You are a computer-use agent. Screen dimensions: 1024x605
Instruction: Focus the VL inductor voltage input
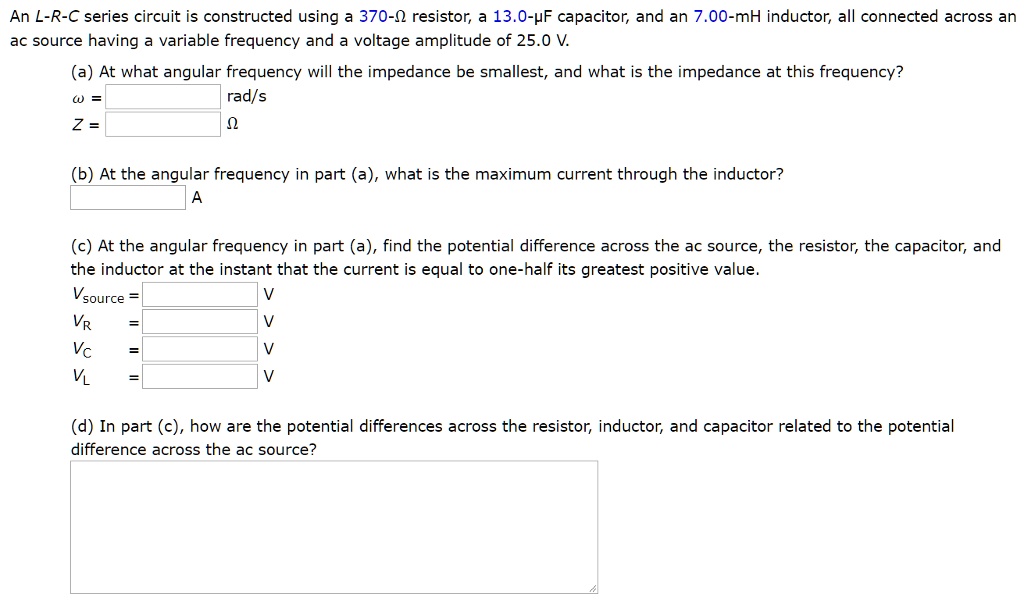click(x=200, y=376)
